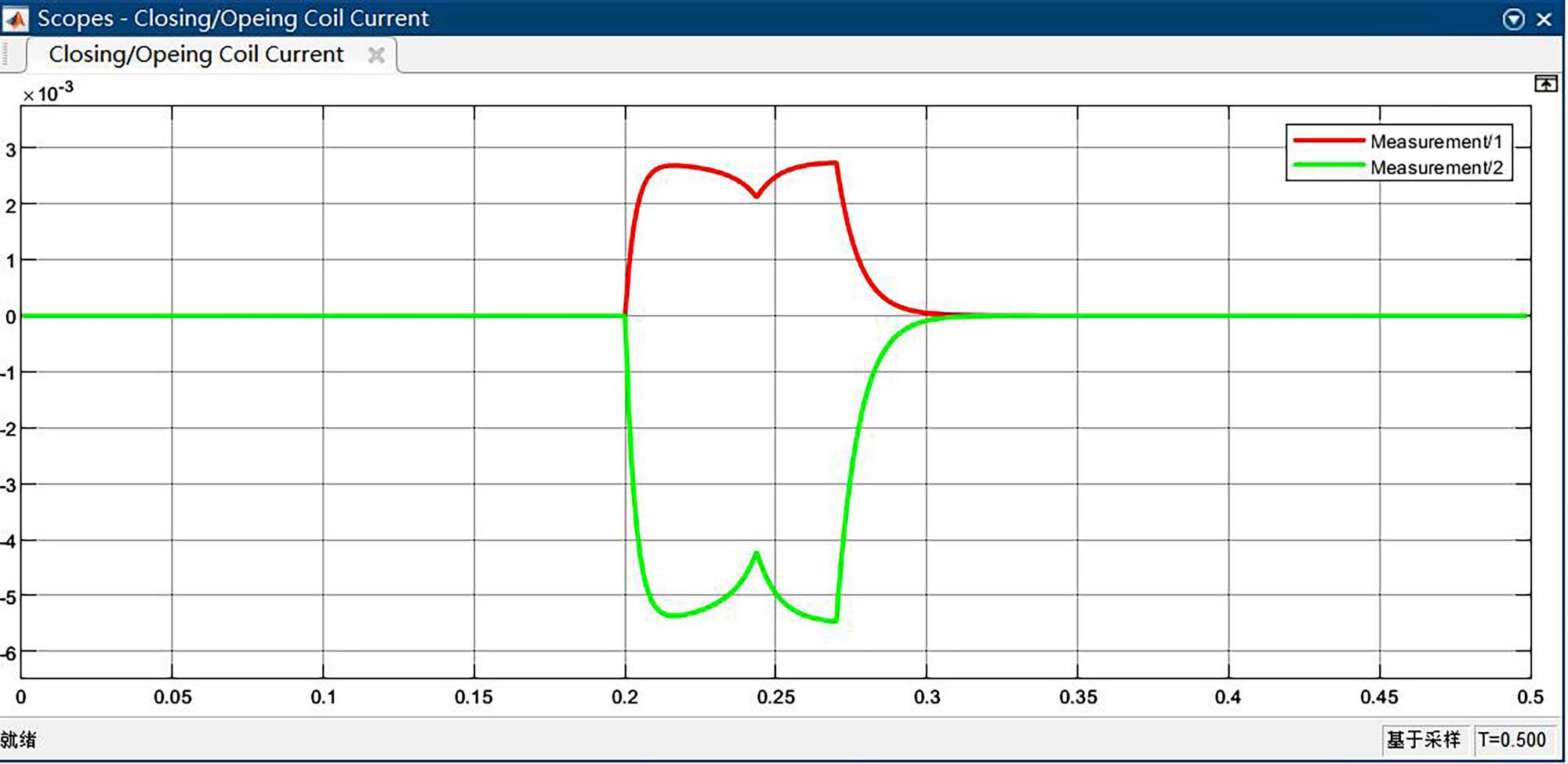Click the Scopes window title text
This screenshot has width=1568, height=764.
233,18
